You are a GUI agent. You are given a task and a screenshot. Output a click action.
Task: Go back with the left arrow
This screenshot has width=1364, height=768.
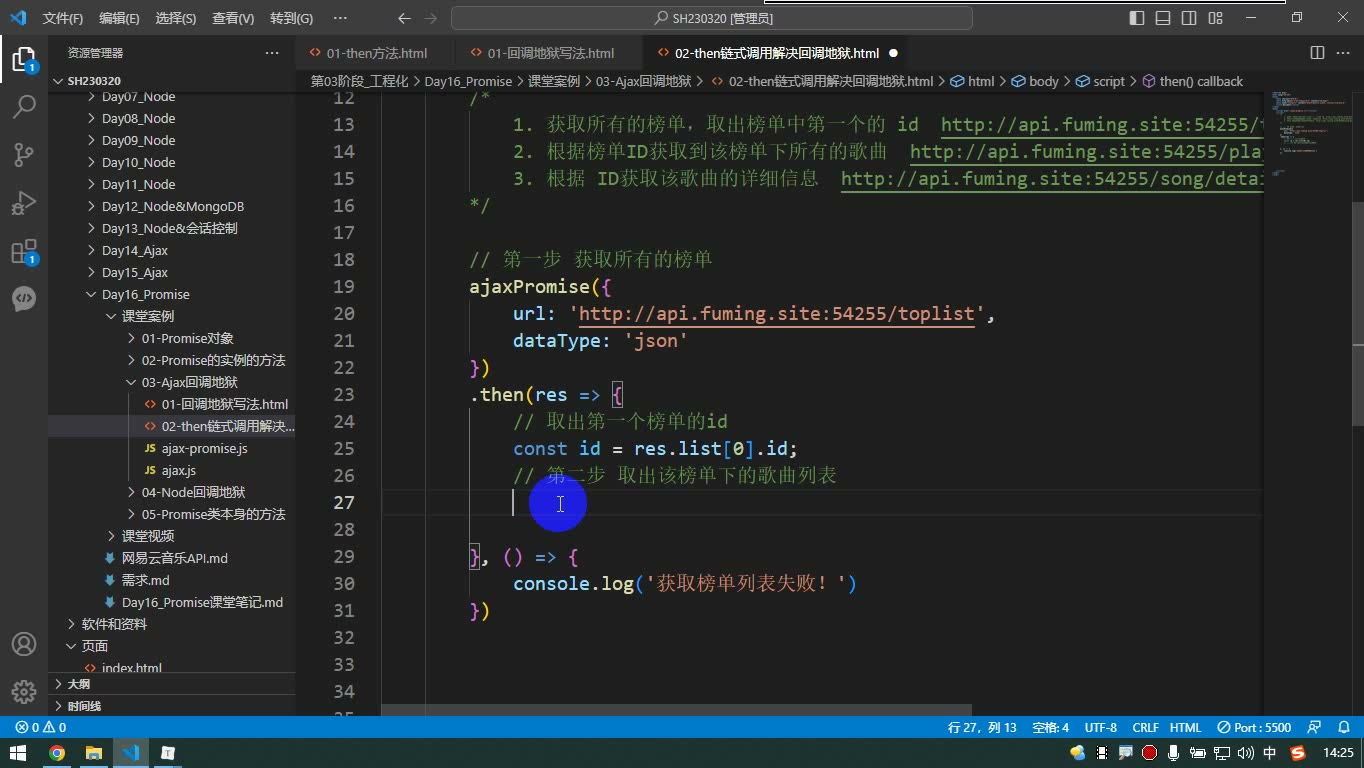(x=404, y=18)
